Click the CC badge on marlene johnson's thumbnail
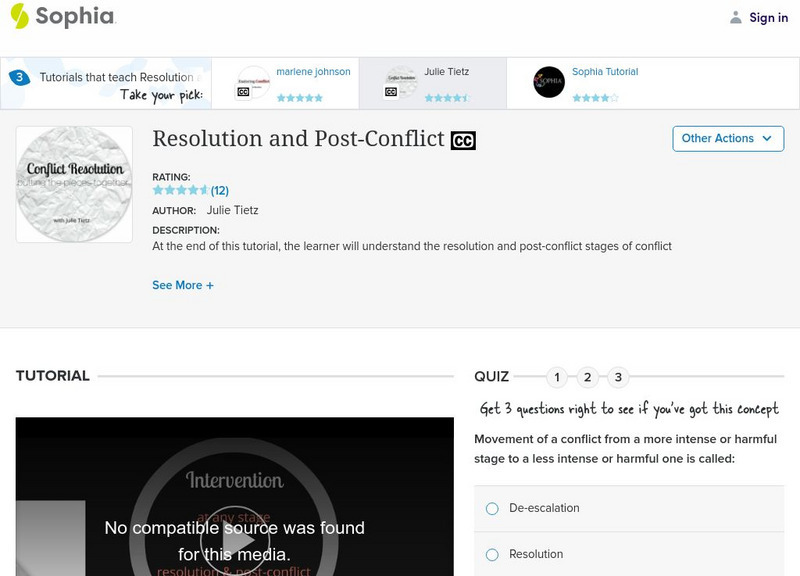This screenshot has height=576, width=800. (243, 92)
